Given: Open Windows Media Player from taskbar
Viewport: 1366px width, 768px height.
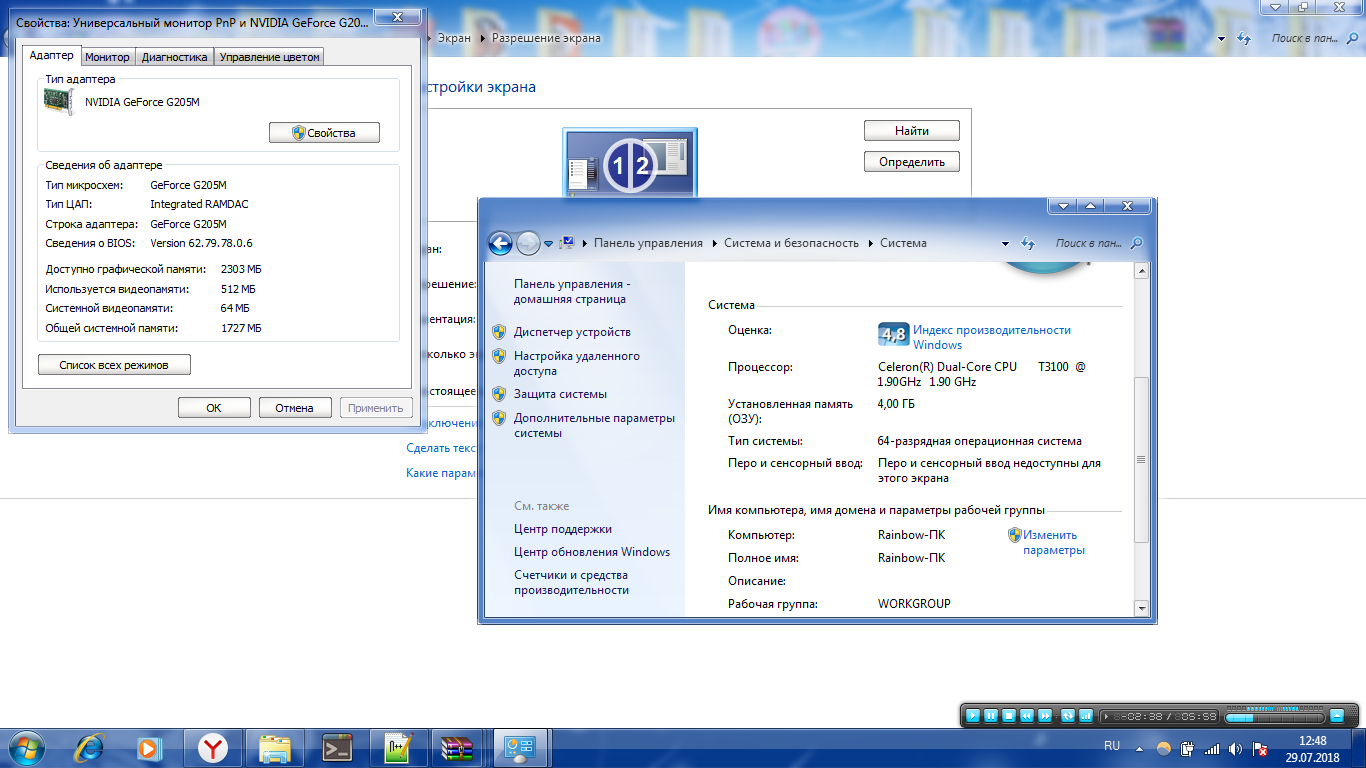Looking at the screenshot, I should (149, 747).
